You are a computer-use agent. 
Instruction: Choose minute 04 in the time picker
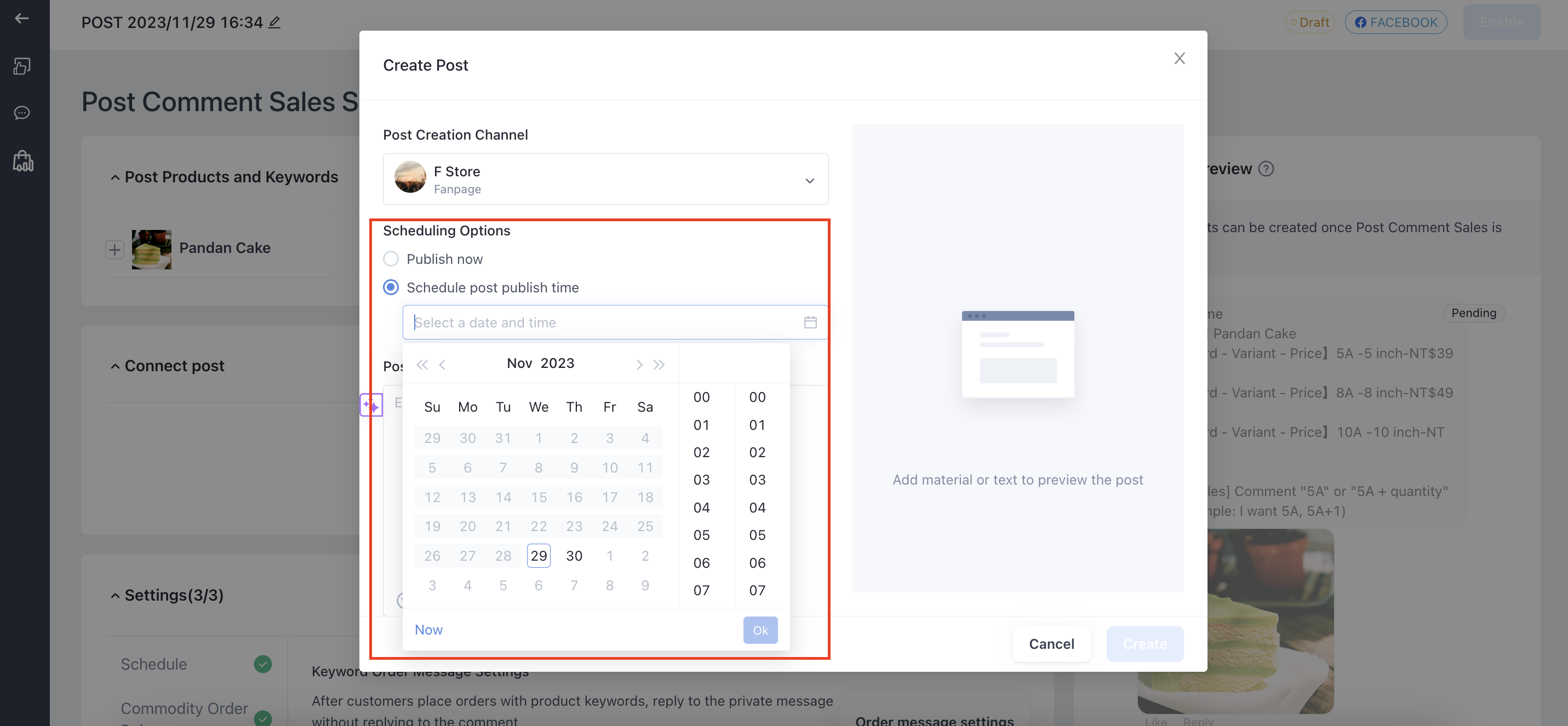(757, 507)
